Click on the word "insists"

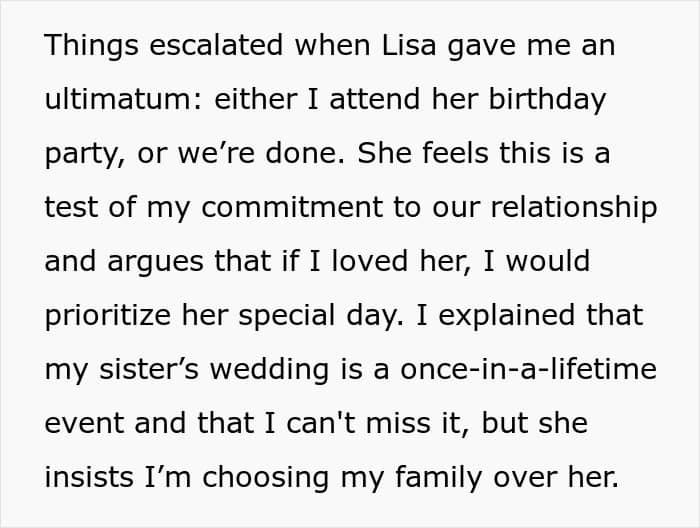point(89,477)
